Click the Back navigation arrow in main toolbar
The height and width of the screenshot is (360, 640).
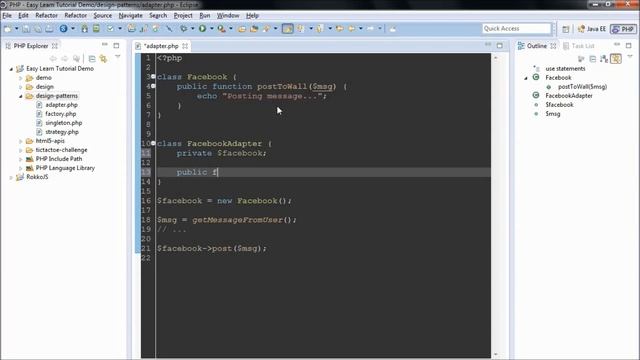[x=351, y=29]
